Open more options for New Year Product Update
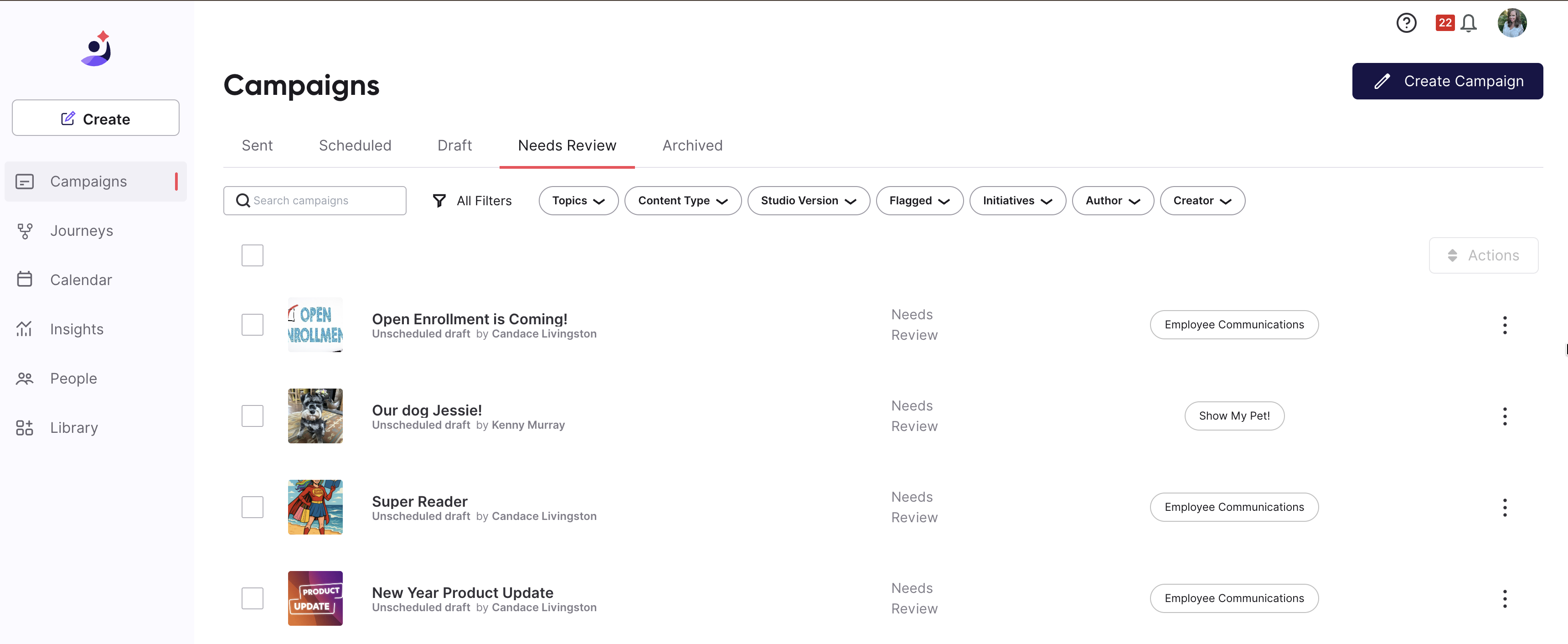The height and width of the screenshot is (644, 1568). (1504, 598)
